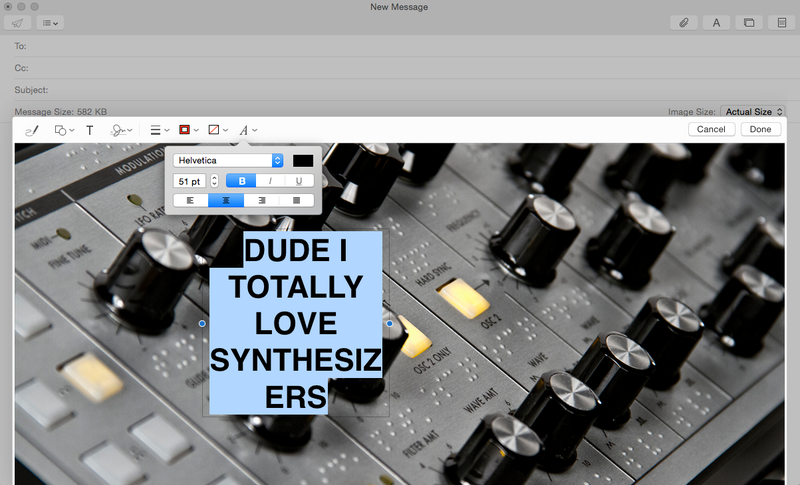Viewport: 800px width, 485px height.
Task: Open the Signature tool menu
Action: click(x=121, y=131)
